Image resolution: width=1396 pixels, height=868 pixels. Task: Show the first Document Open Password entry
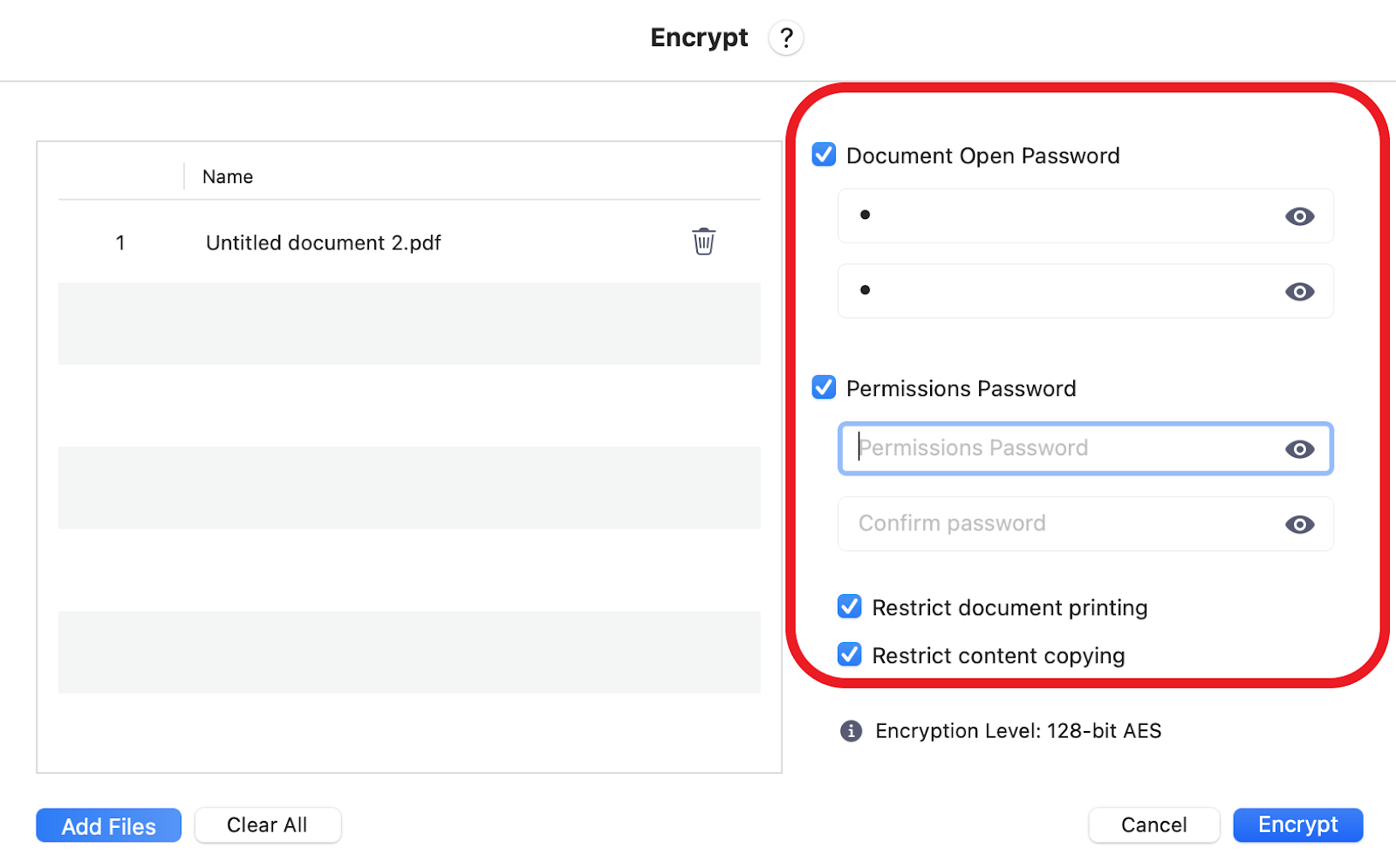1299,216
